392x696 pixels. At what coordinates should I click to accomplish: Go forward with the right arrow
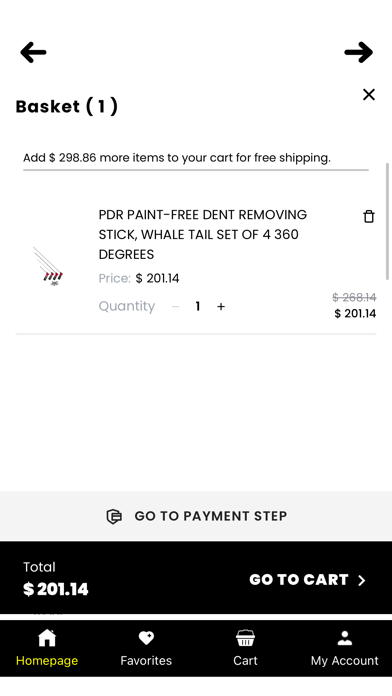(x=359, y=52)
